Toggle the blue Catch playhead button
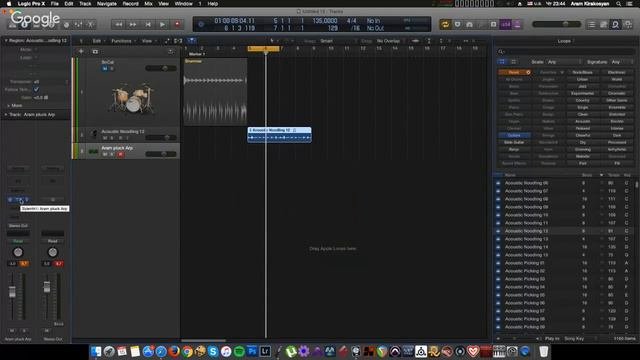 [x=191, y=40]
